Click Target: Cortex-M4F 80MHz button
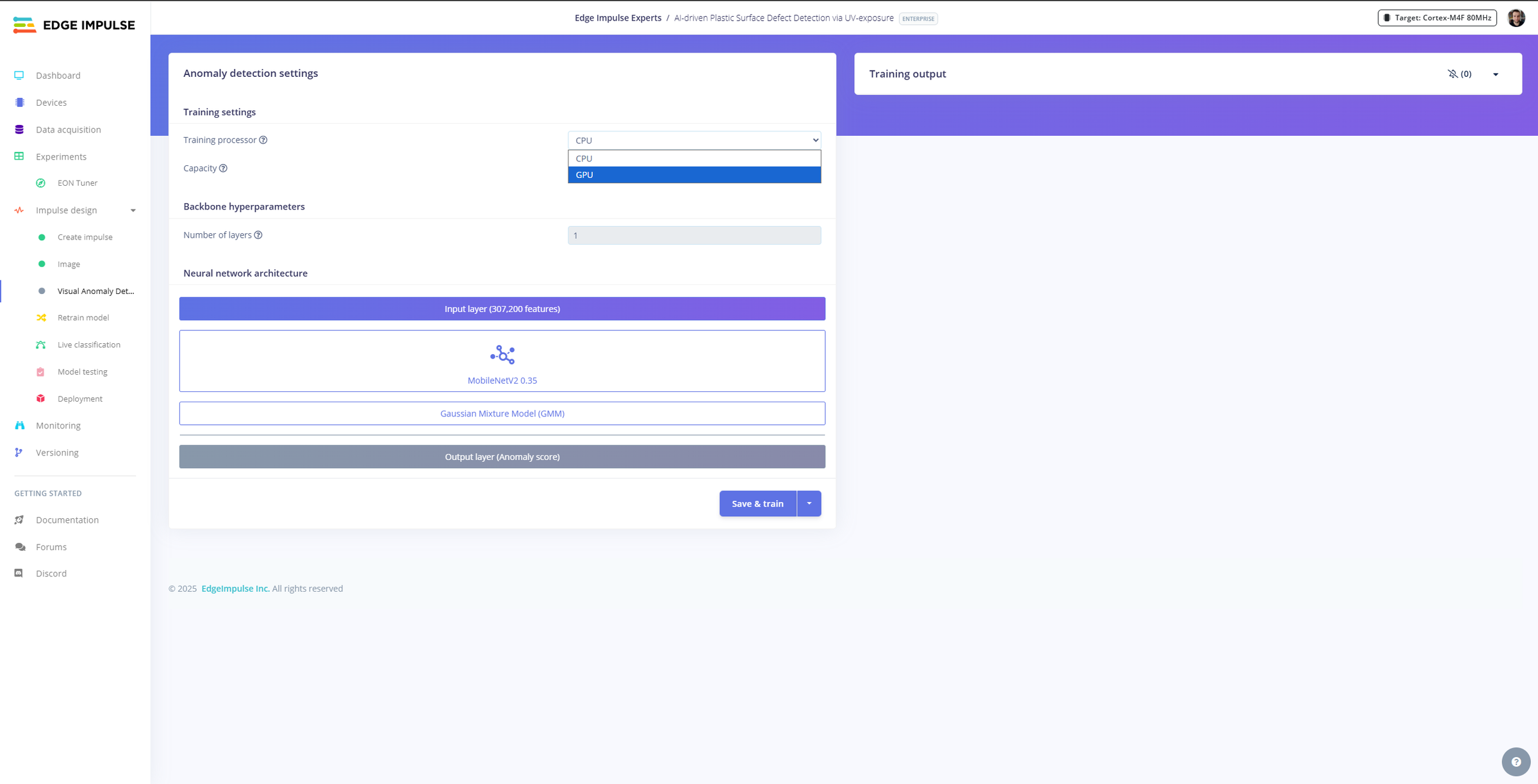The height and width of the screenshot is (784, 1538). (1437, 18)
